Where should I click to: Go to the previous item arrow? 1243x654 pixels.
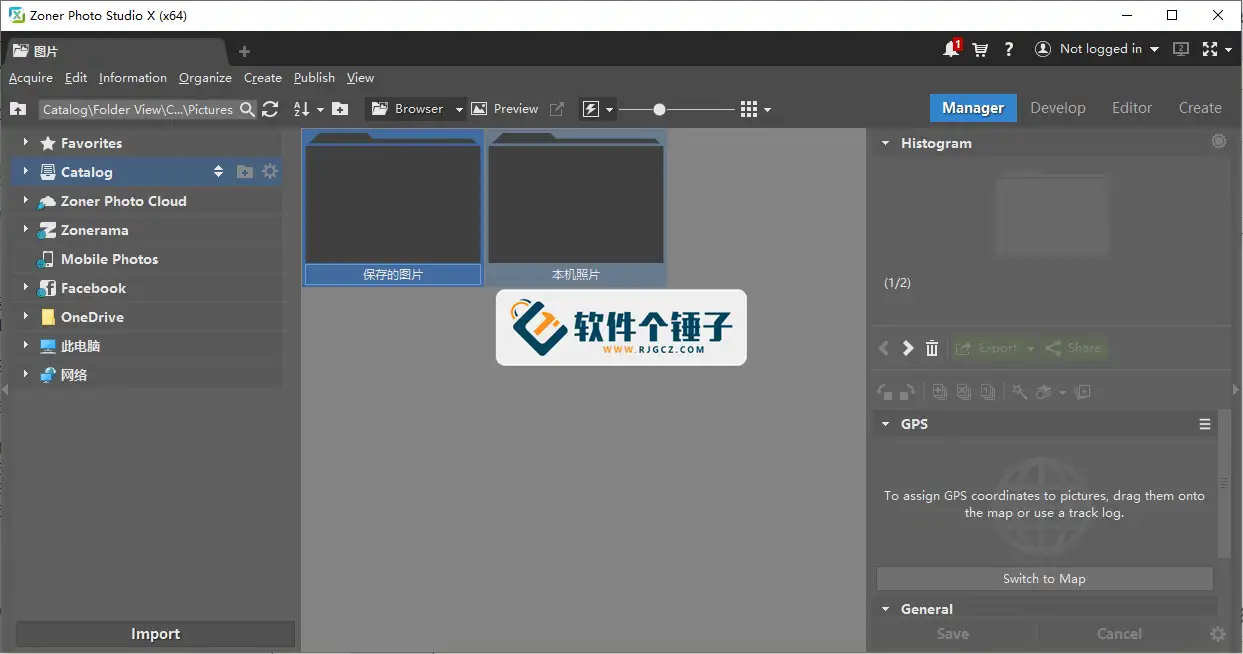884,348
